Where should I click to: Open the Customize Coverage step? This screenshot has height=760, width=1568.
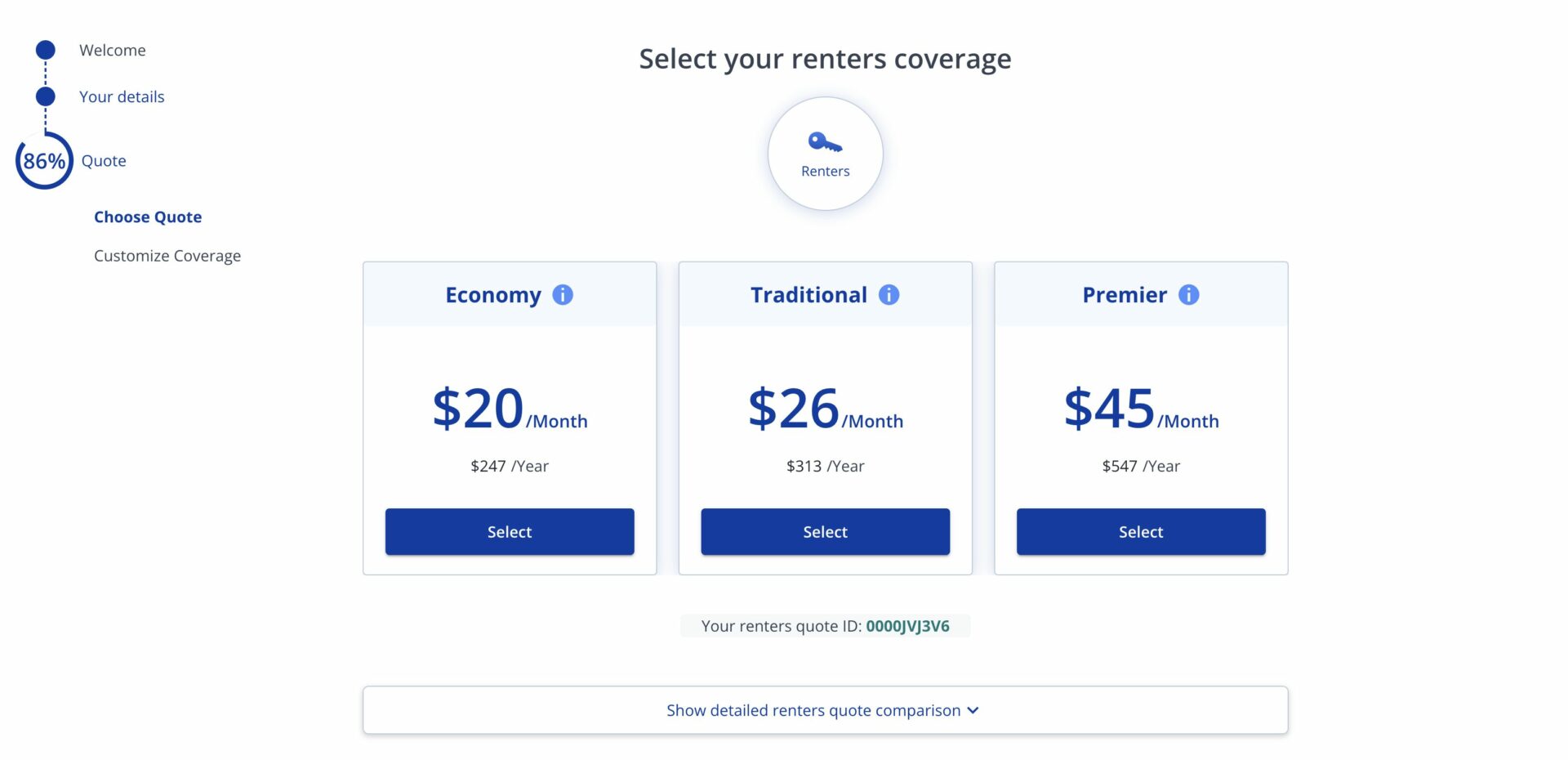click(x=167, y=255)
